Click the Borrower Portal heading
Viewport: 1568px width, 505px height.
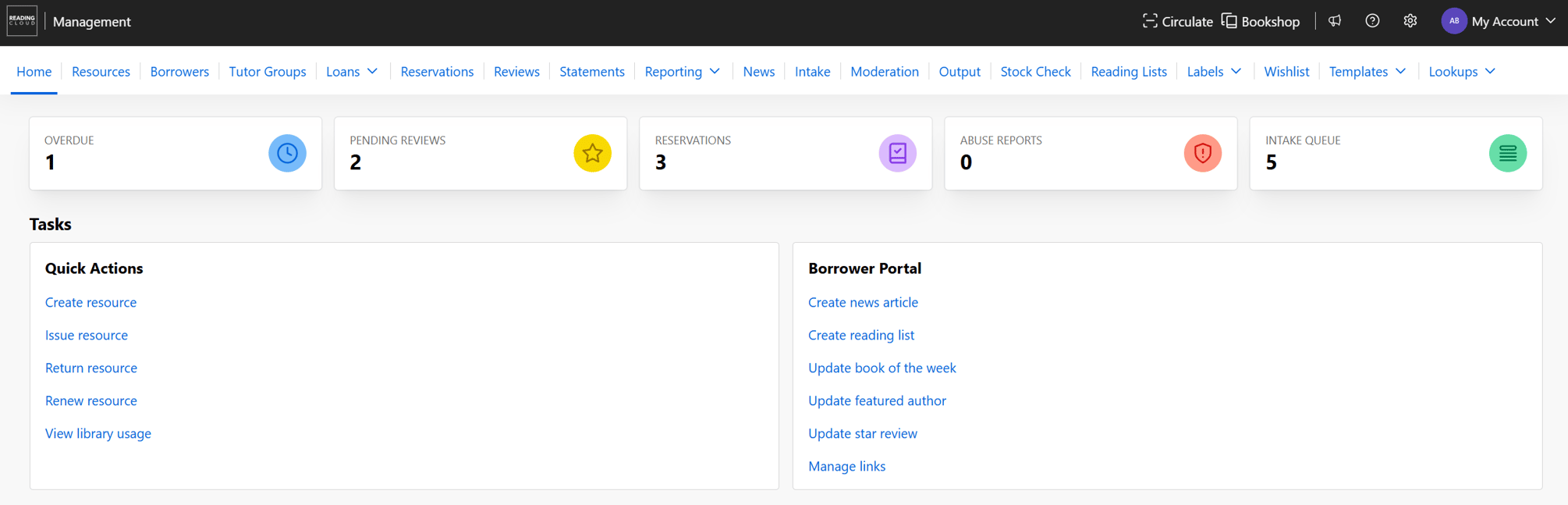pyautogui.click(x=864, y=269)
